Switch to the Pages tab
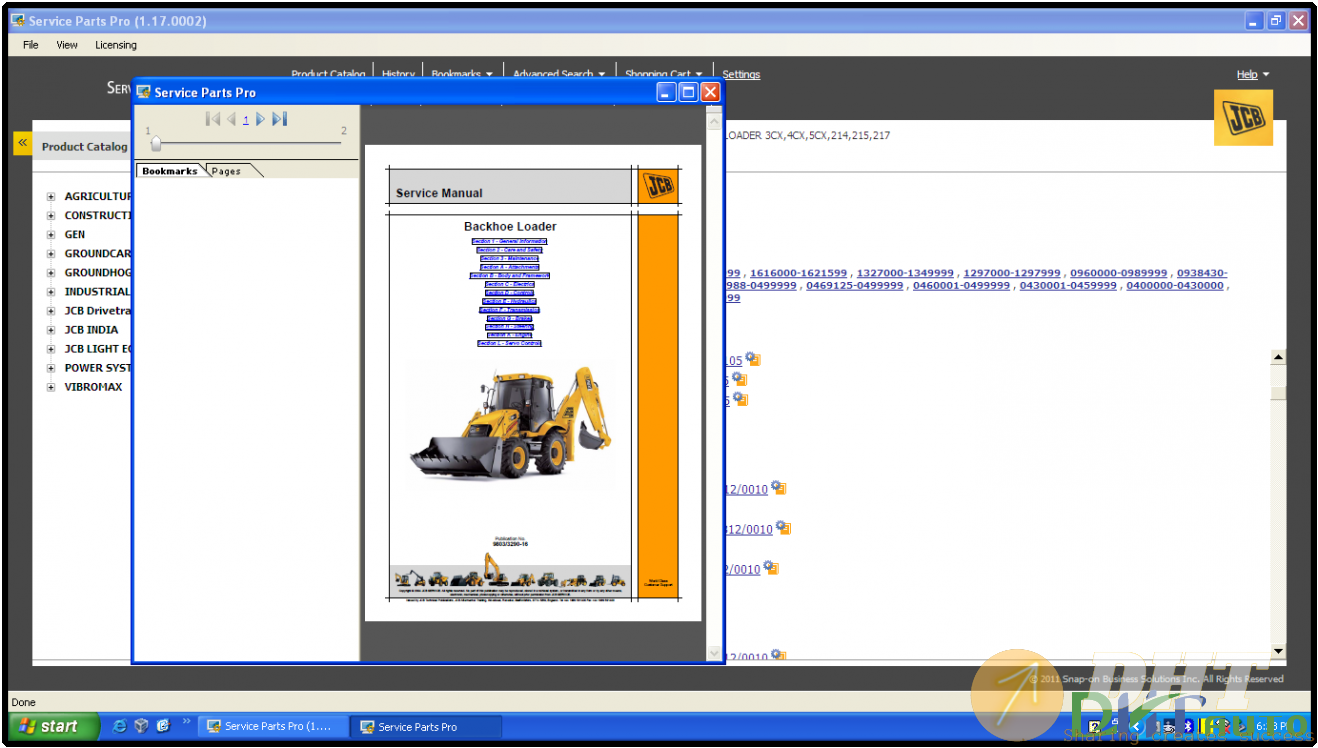This screenshot has width=1318, height=748. (x=226, y=171)
